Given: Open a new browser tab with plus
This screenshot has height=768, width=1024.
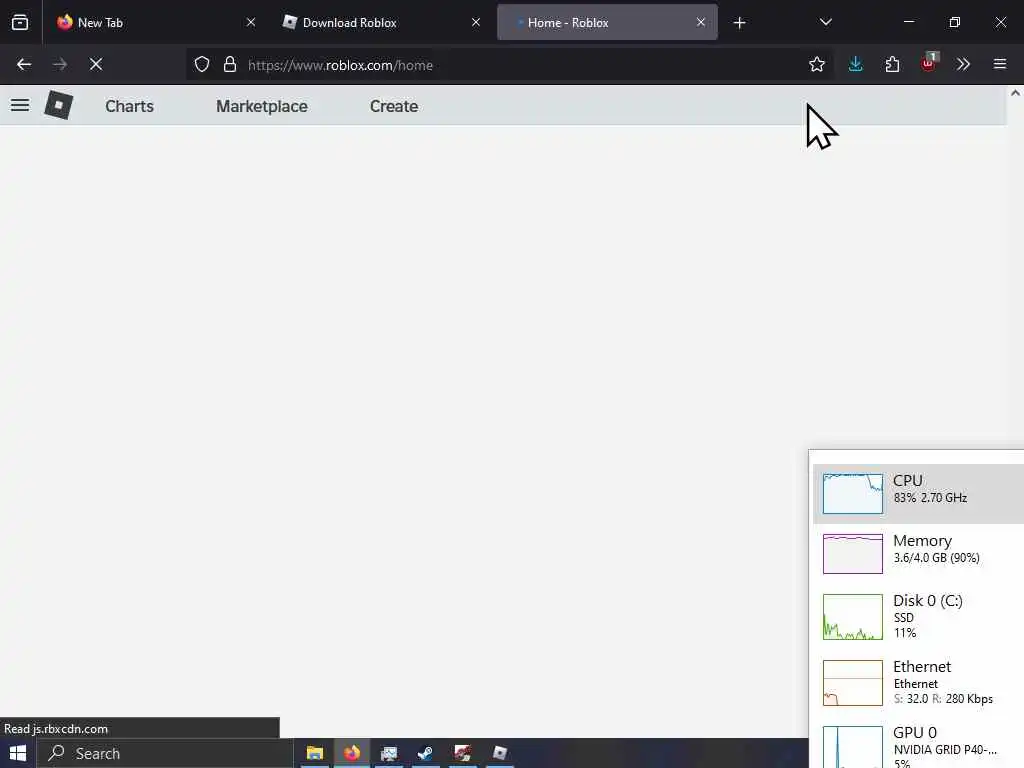Looking at the screenshot, I should click(x=739, y=23).
